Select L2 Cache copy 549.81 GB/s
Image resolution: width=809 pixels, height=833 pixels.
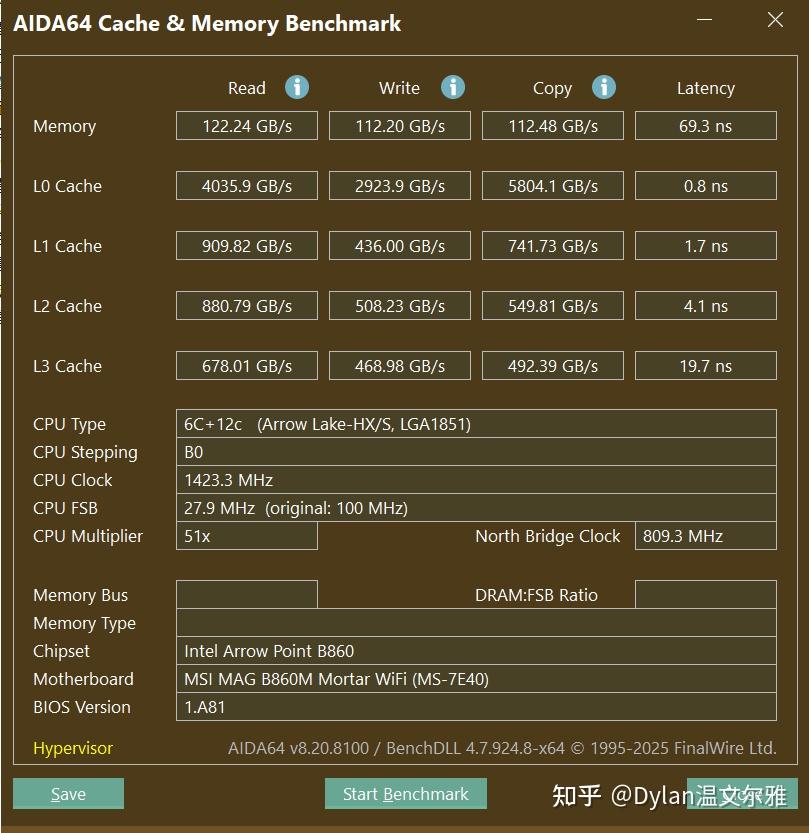click(553, 306)
